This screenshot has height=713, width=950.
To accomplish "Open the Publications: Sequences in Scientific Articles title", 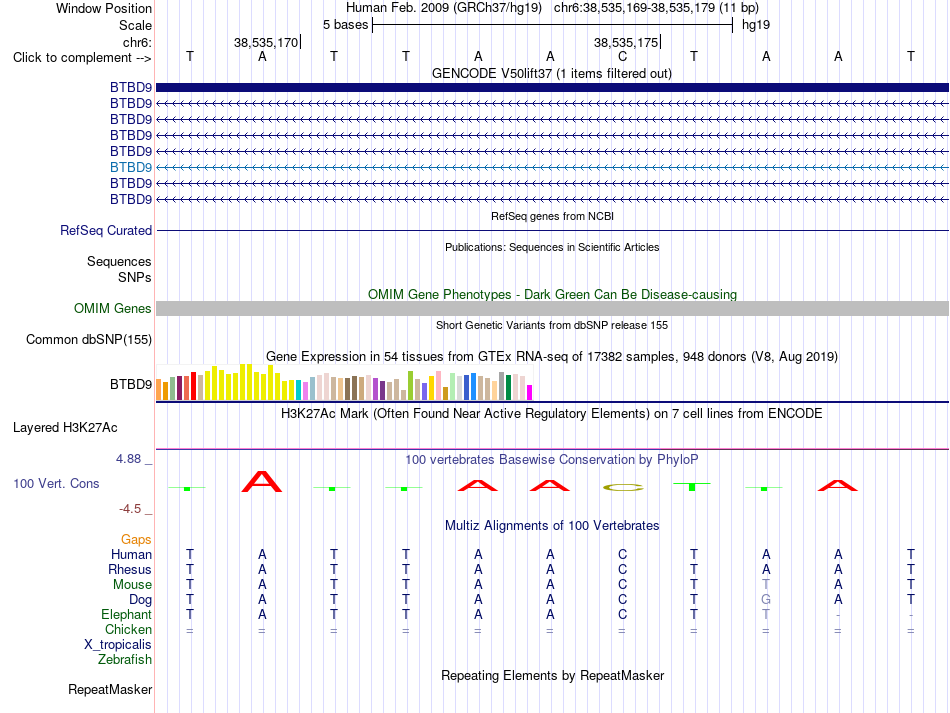I will (552, 247).
